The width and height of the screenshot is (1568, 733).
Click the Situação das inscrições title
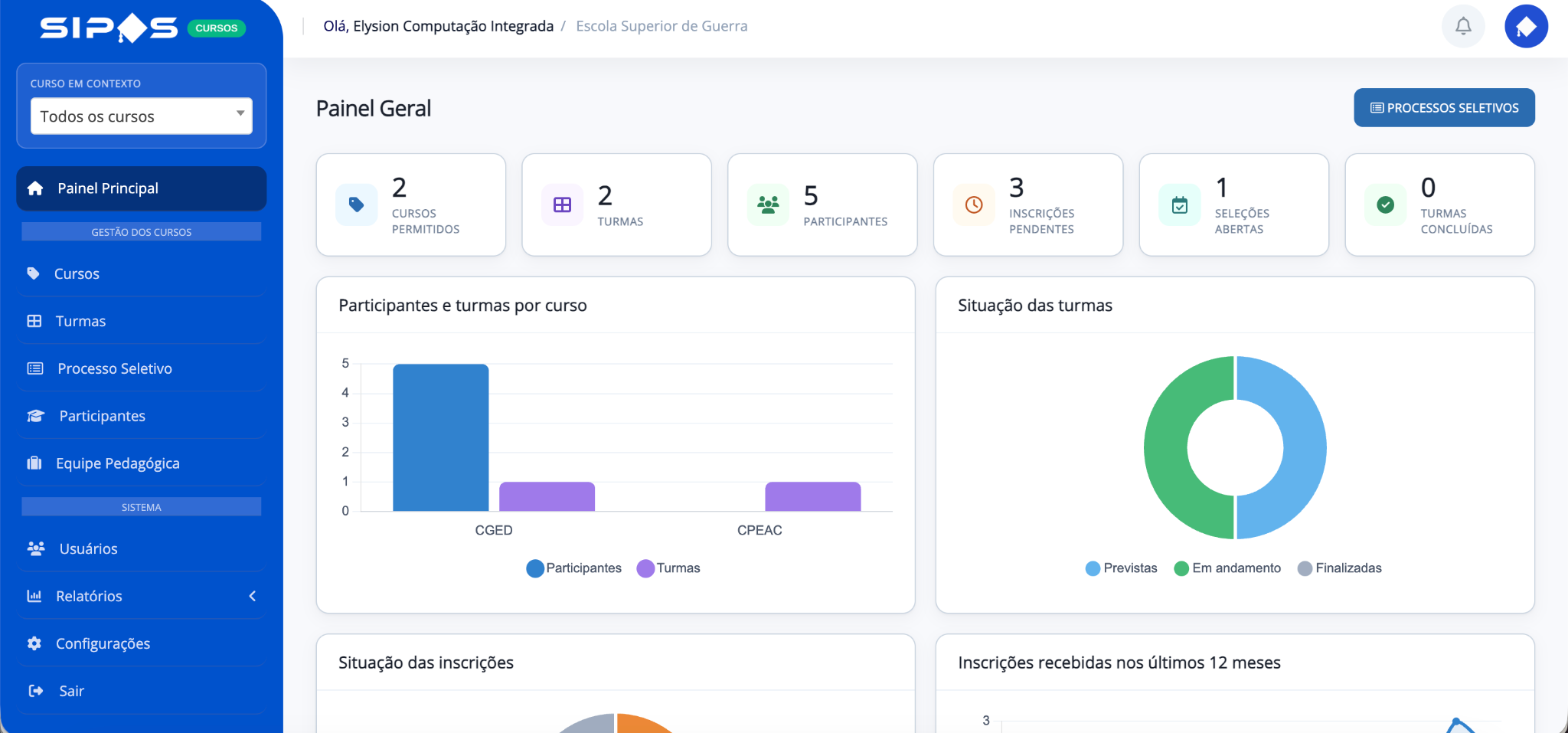point(426,663)
